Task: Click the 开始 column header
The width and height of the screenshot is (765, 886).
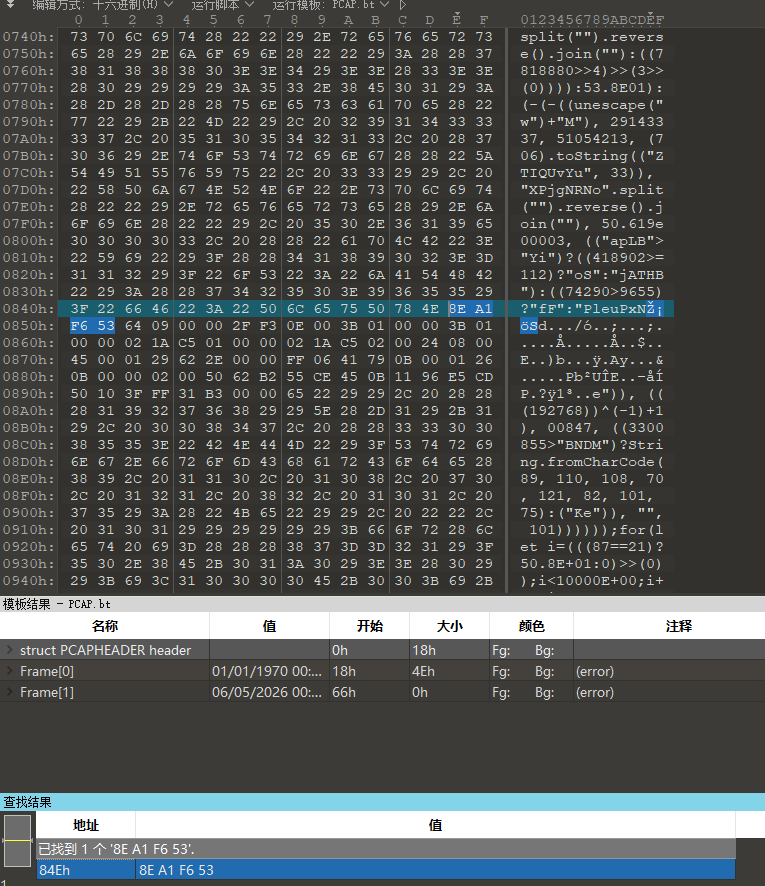Action: click(370, 626)
